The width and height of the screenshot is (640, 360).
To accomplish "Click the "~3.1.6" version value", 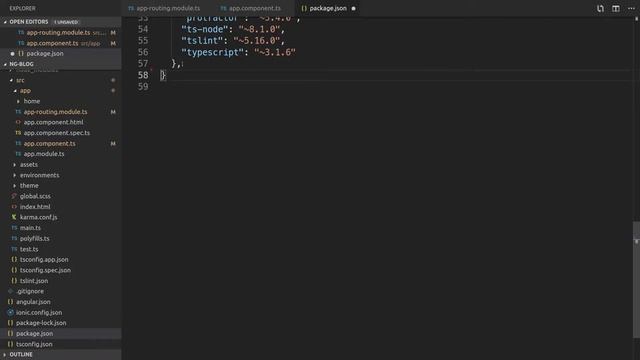I will [275, 52].
